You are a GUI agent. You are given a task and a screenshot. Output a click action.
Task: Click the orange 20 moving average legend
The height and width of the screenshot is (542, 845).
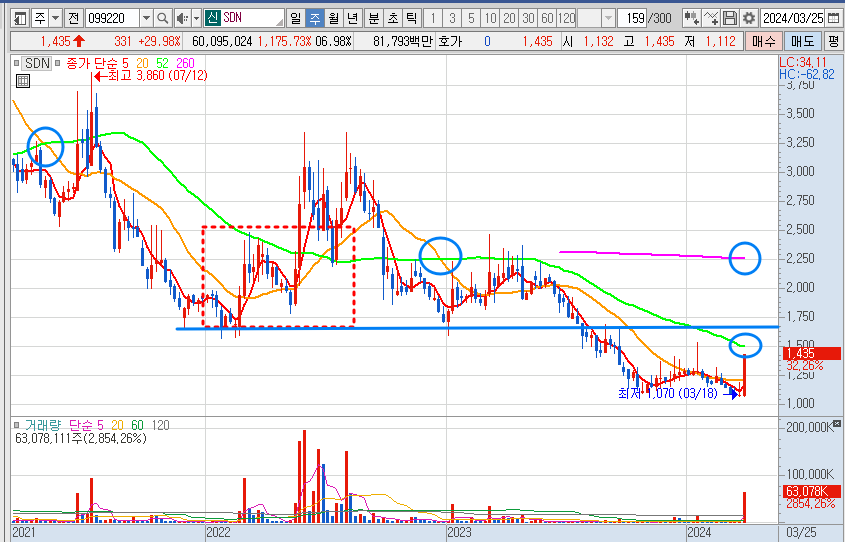coord(143,63)
